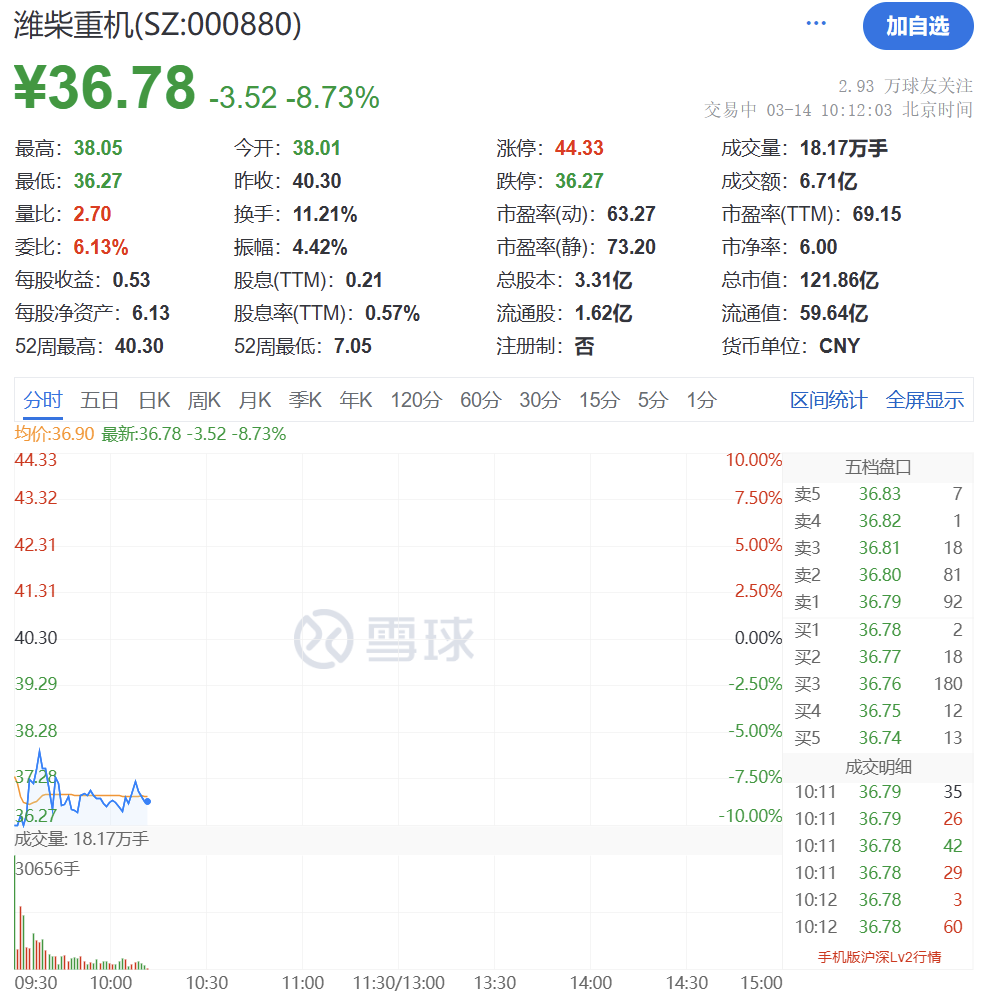The width and height of the screenshot is (981, 999).
Task: Click the 卖3 order row at 36.81
Action: click(878, 548)
